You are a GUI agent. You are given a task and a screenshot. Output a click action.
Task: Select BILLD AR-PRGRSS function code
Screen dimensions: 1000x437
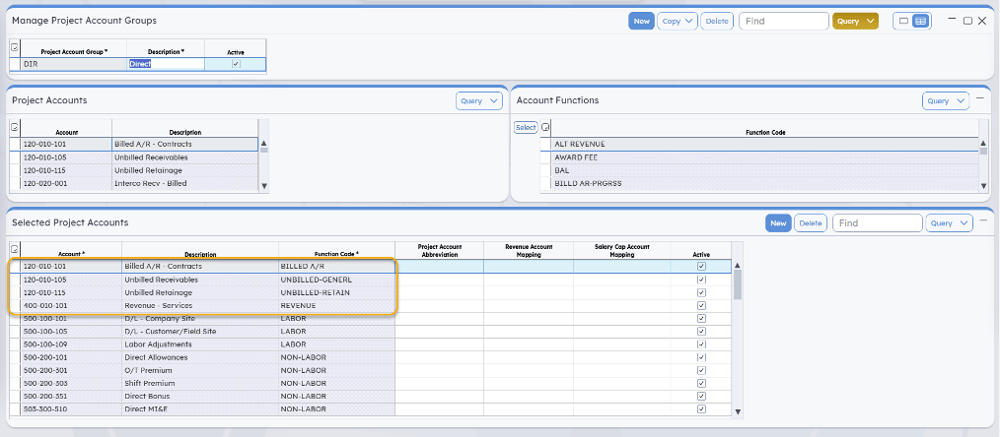(x=765, y=183)
